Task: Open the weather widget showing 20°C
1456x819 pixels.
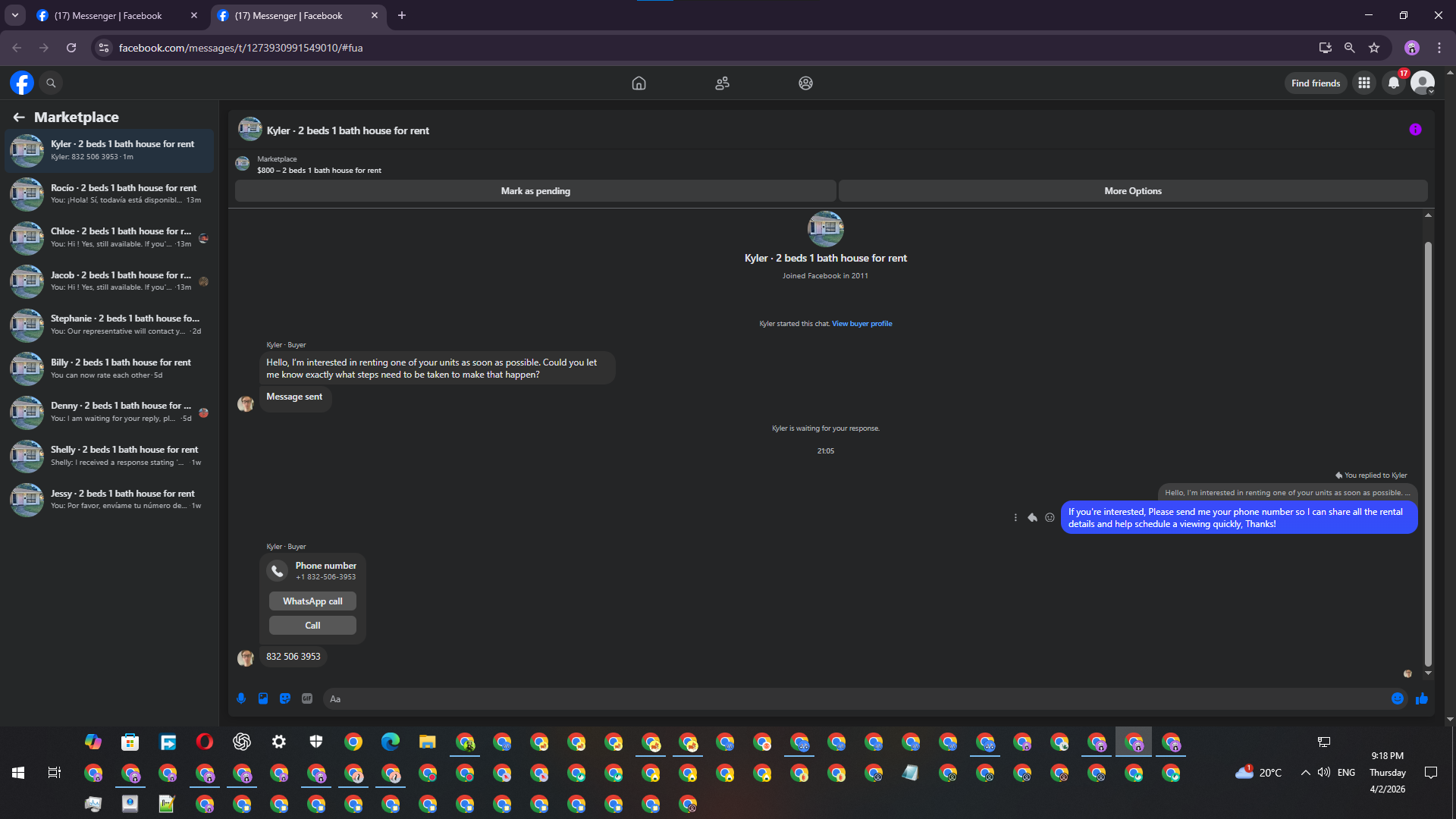Action: (x=1258, y=773)
